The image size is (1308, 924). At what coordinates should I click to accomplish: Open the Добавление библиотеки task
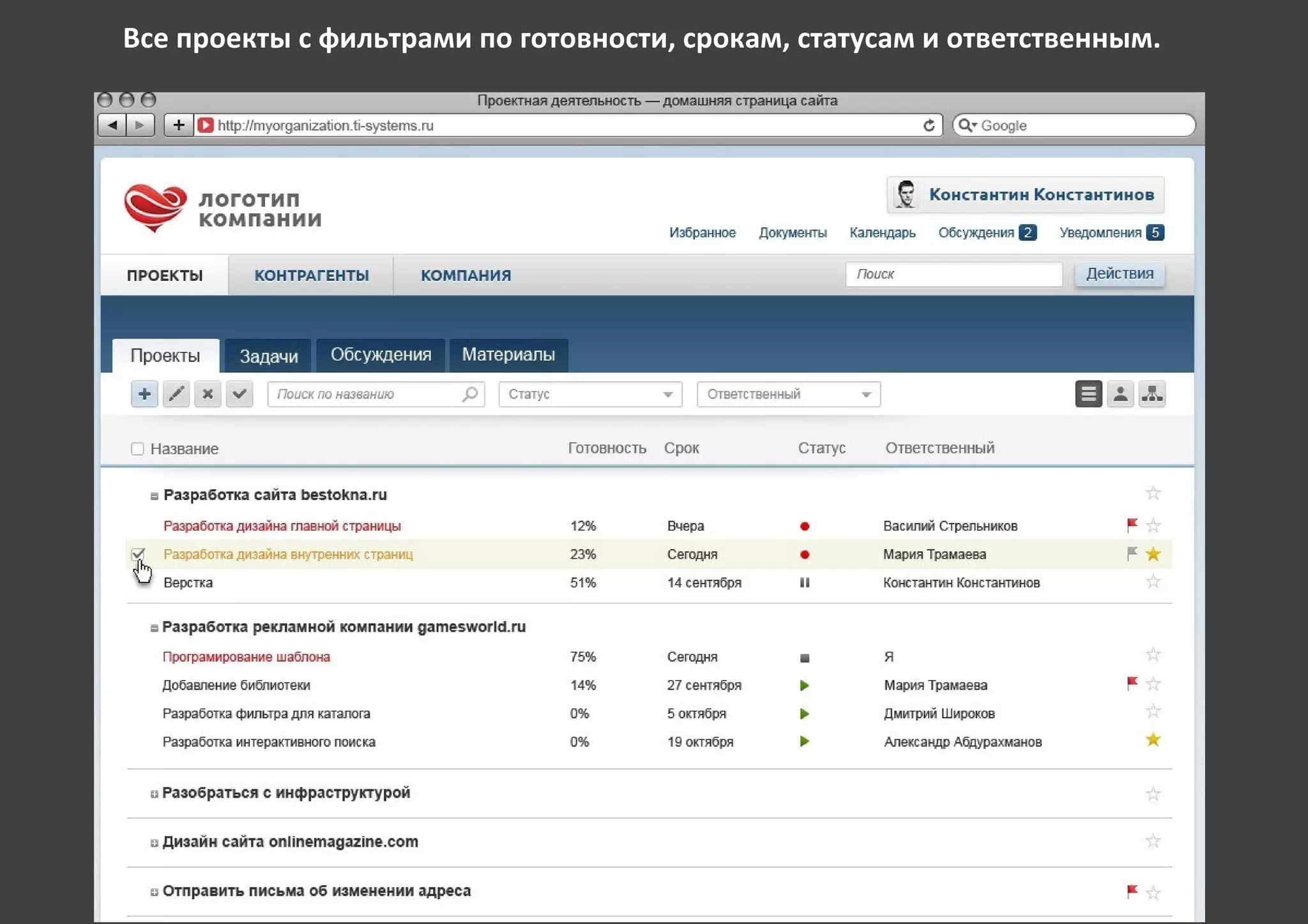[236, 685]
